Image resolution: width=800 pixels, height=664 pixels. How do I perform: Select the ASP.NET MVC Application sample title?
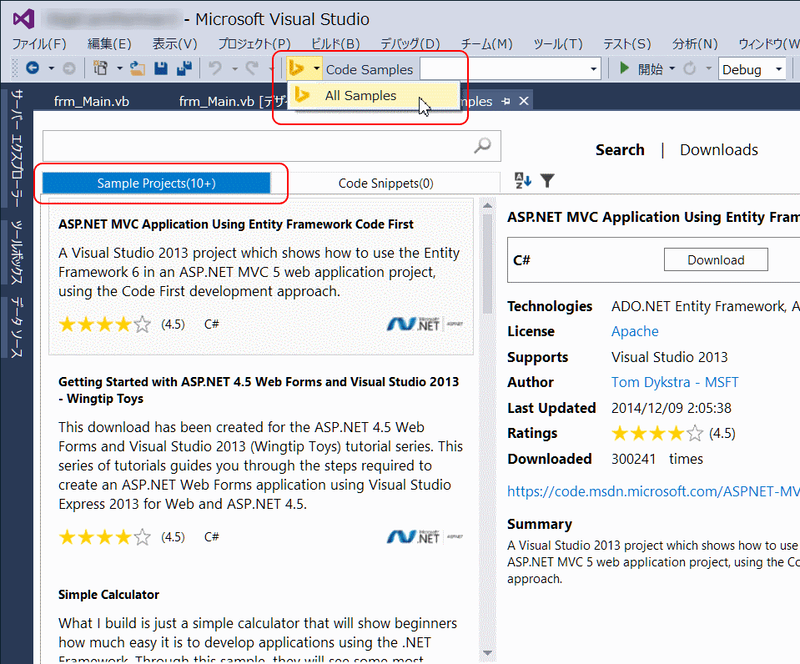[236, 224]
